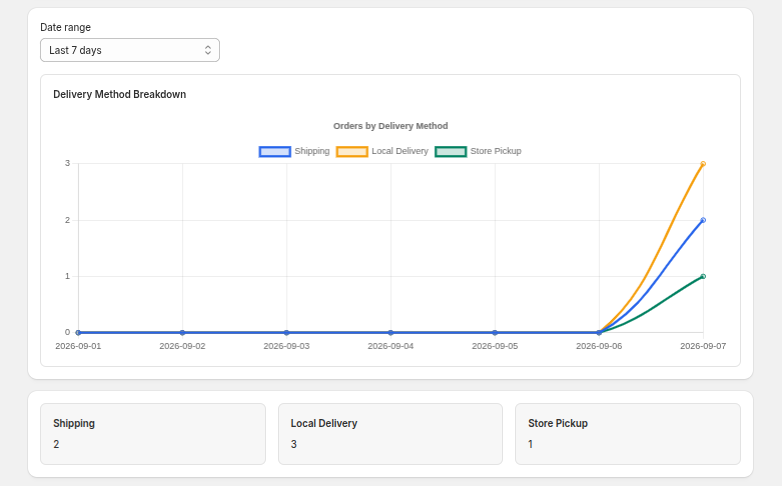Click the 2026-09-03 axis label

(x=287, y=346)
